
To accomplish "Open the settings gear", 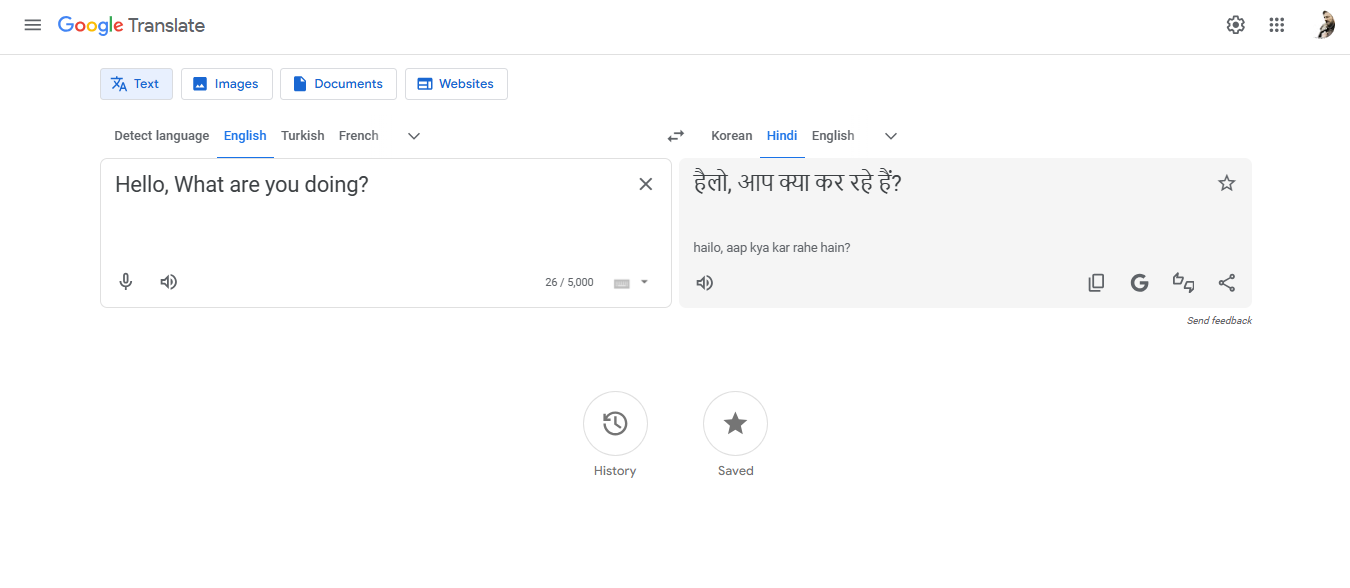I will [1236, 25].
